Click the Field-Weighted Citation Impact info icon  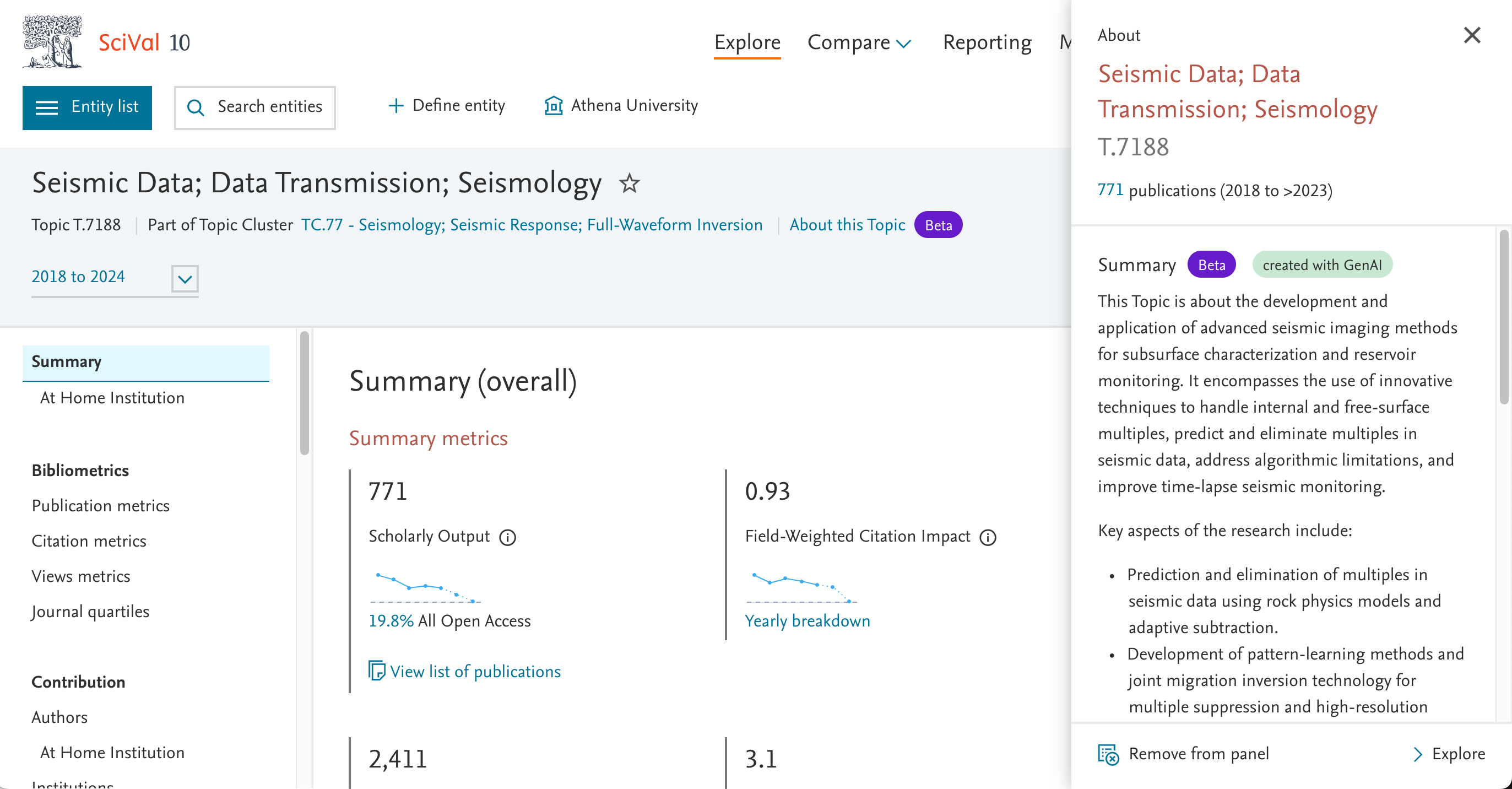[988, 537]
